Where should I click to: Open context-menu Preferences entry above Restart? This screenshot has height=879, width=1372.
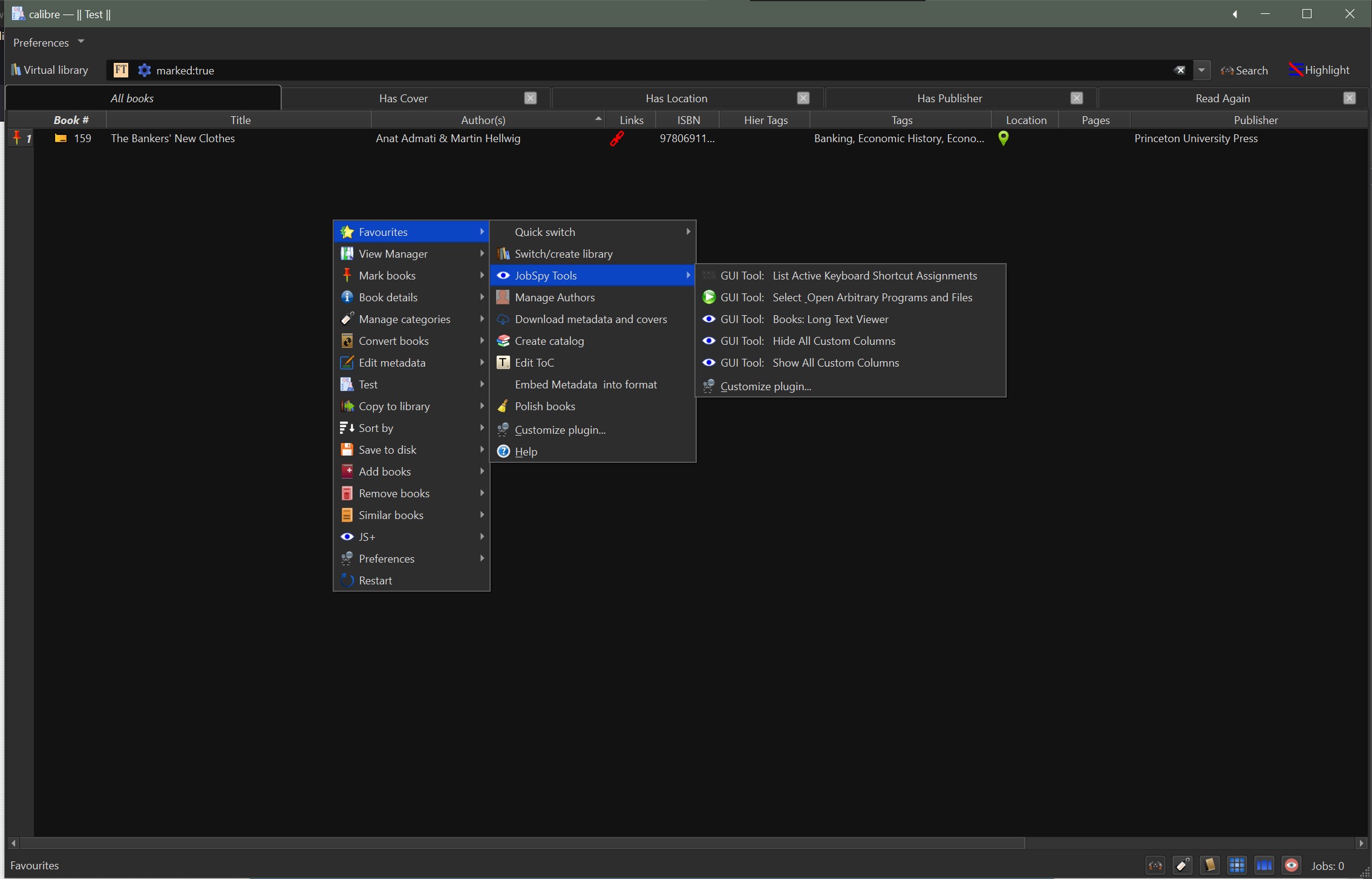411,559
